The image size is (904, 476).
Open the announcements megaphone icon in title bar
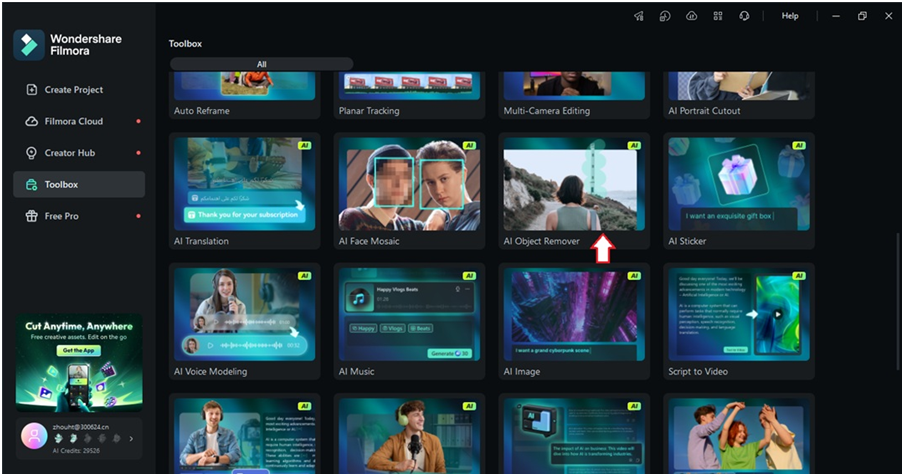tap(639, 16)
